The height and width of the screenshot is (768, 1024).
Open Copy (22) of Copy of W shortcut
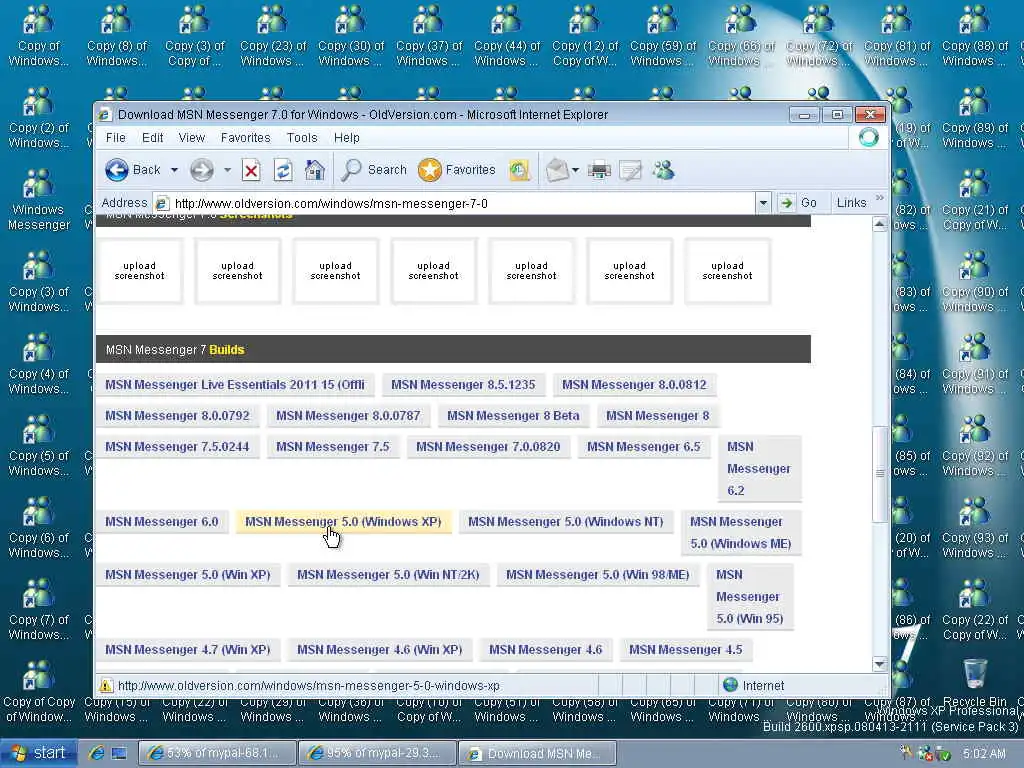(974, 611)
